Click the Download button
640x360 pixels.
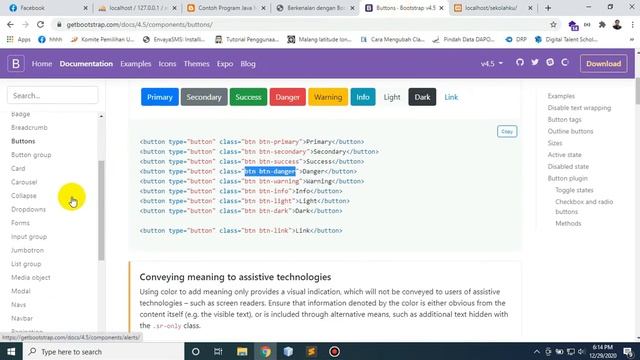pos(603,64)
